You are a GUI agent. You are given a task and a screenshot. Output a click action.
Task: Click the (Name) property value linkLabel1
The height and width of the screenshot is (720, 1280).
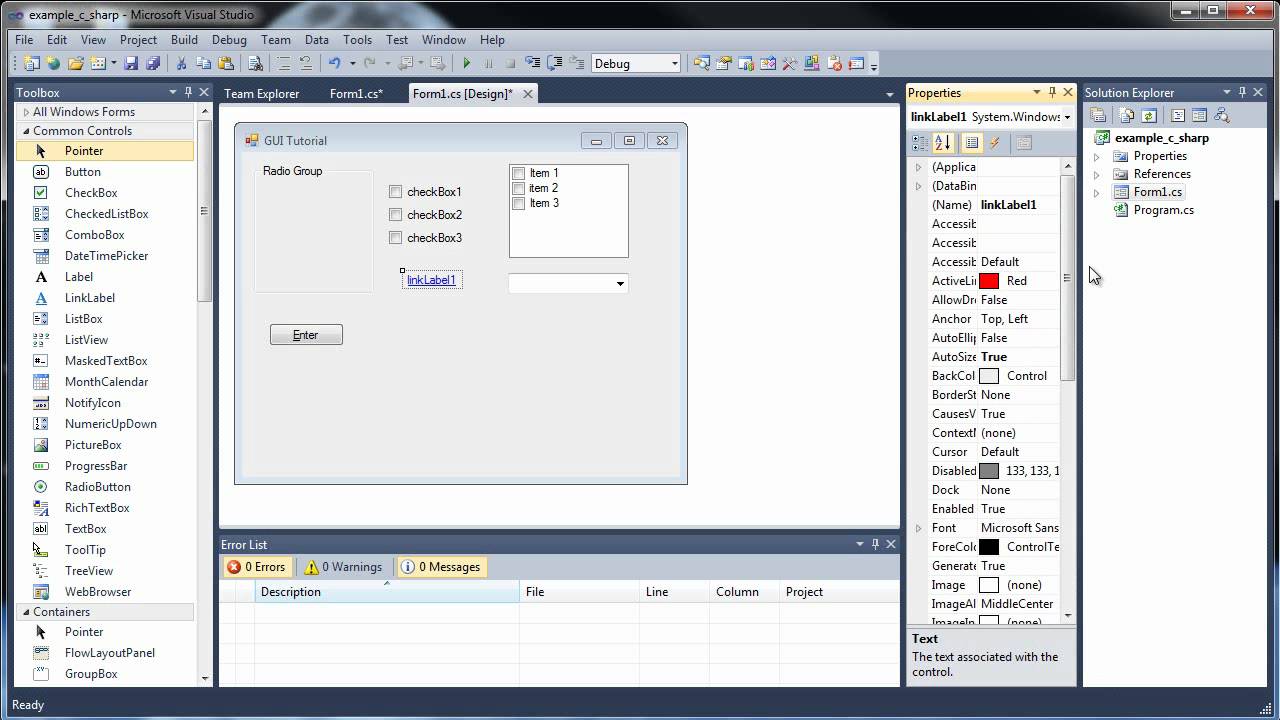pos(1008,205)
